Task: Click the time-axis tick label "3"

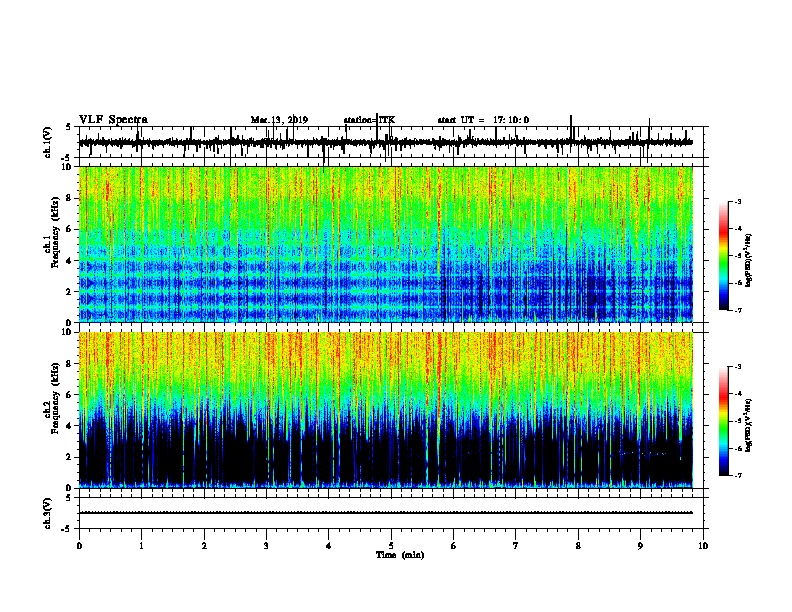Action: pos(266,546)
